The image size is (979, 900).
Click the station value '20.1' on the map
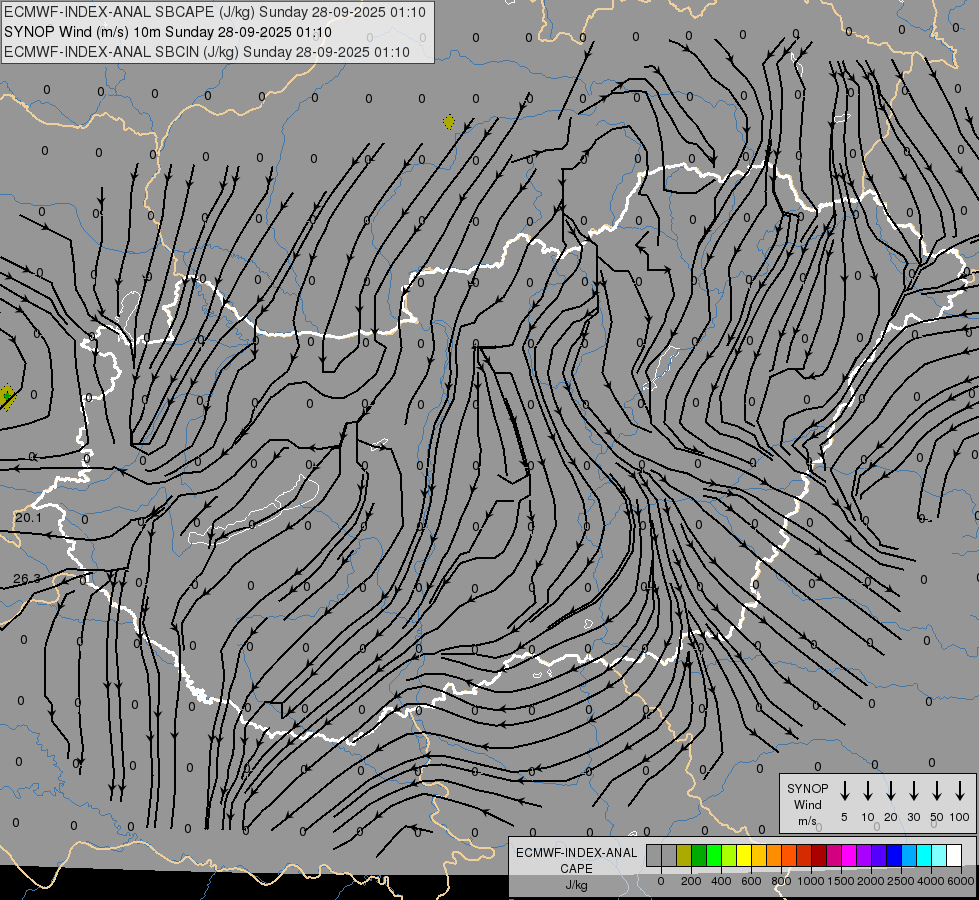pyautogui.click(x=28, y=517)
